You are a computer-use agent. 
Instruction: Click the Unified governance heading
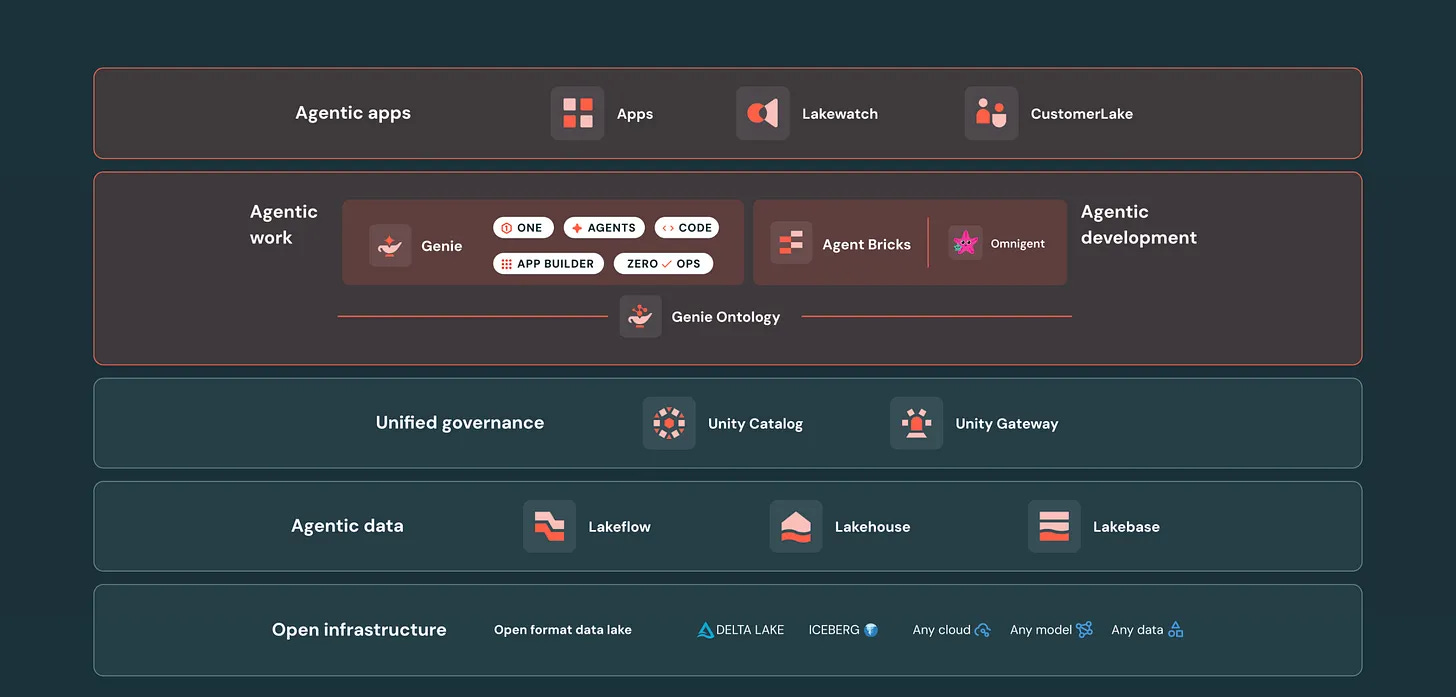pos(460,423)
